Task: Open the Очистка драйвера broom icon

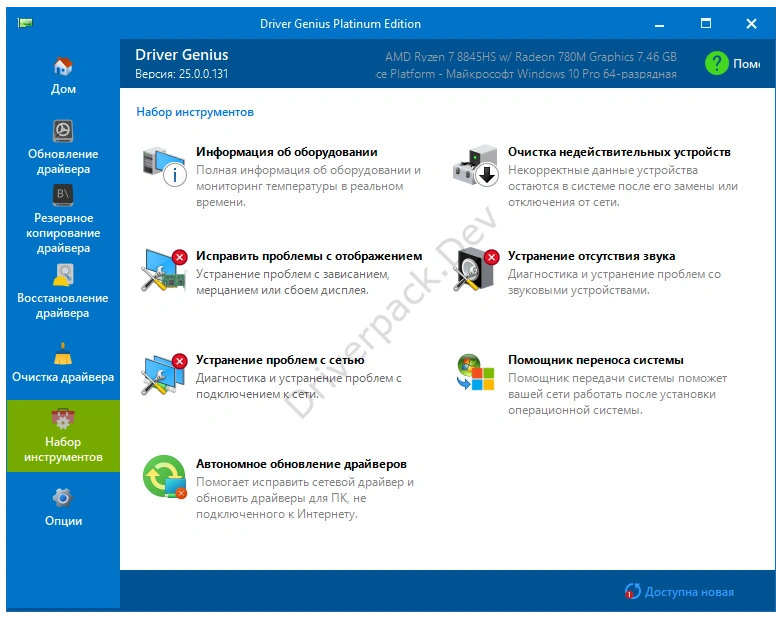Action: pyautogui.click(x=63, y=353)
